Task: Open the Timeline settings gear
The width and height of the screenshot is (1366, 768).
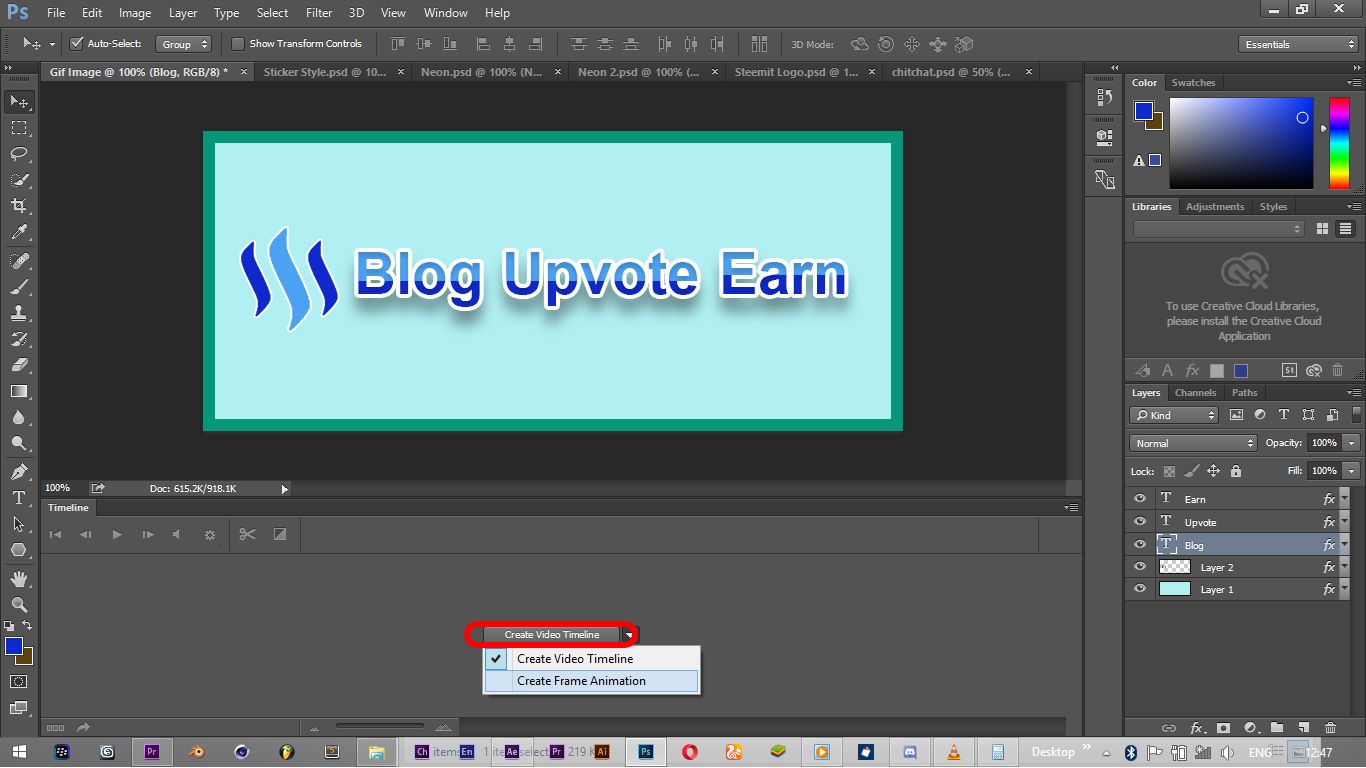Action: tap(210, 535)
